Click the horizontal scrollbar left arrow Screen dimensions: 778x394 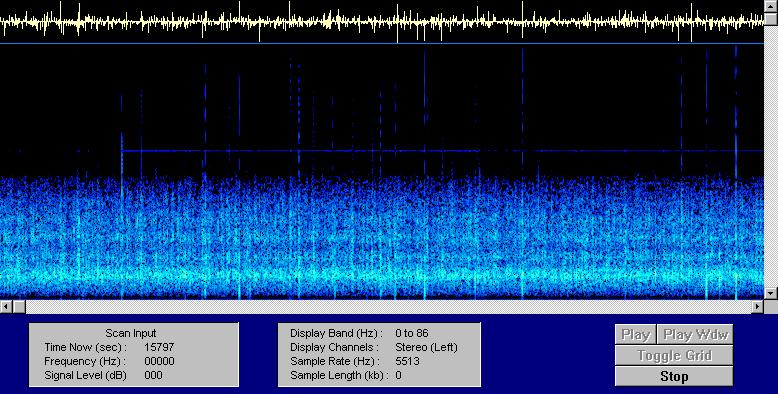6,307
